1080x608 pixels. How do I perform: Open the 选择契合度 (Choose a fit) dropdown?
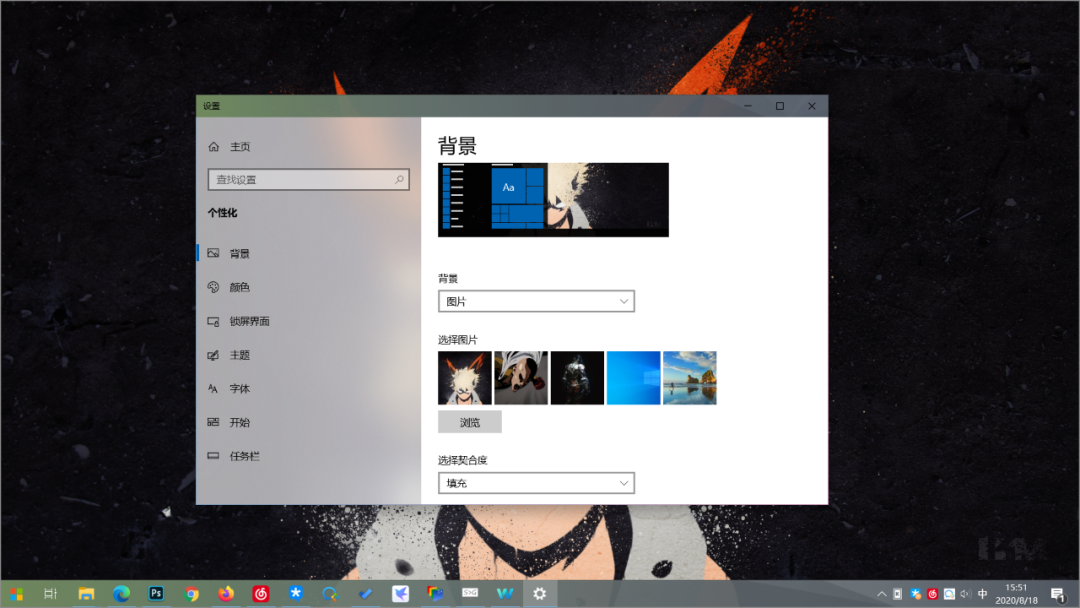pos(536,482)
